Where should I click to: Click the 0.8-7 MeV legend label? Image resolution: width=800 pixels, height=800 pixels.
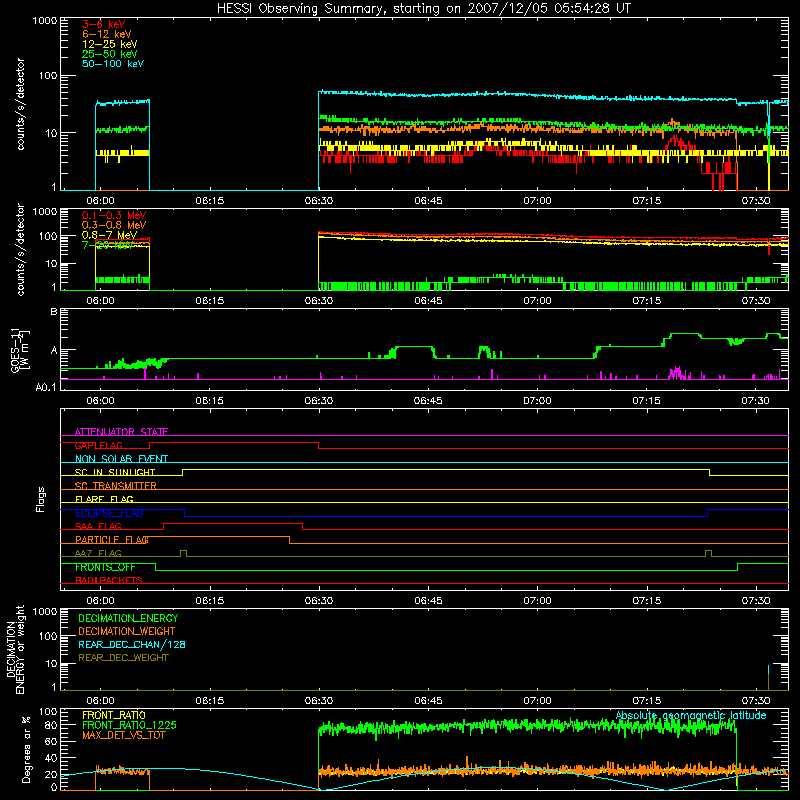[x=109, y=235]
